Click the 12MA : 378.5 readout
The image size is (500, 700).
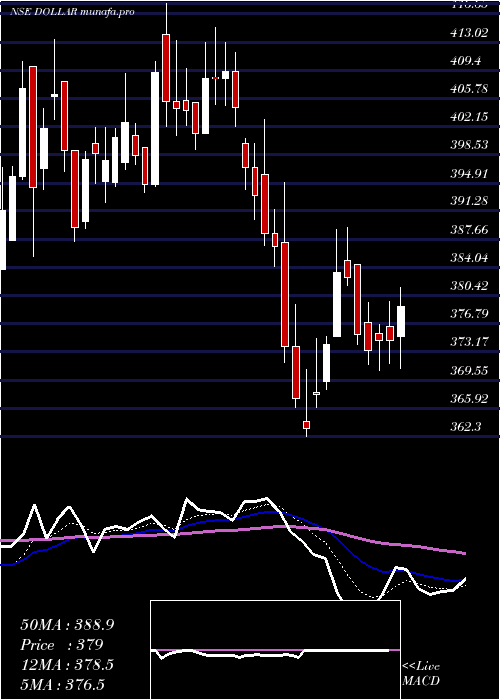click(67, 665)
